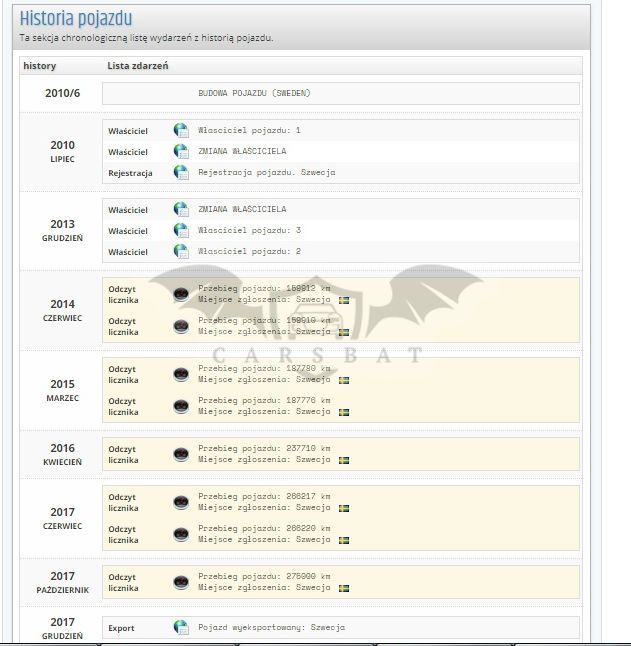The width and height of the screenshot is (631, 646).
Task: Click the 2010/6 date cell
Action: pyautogui.click(x=62, y=93)
